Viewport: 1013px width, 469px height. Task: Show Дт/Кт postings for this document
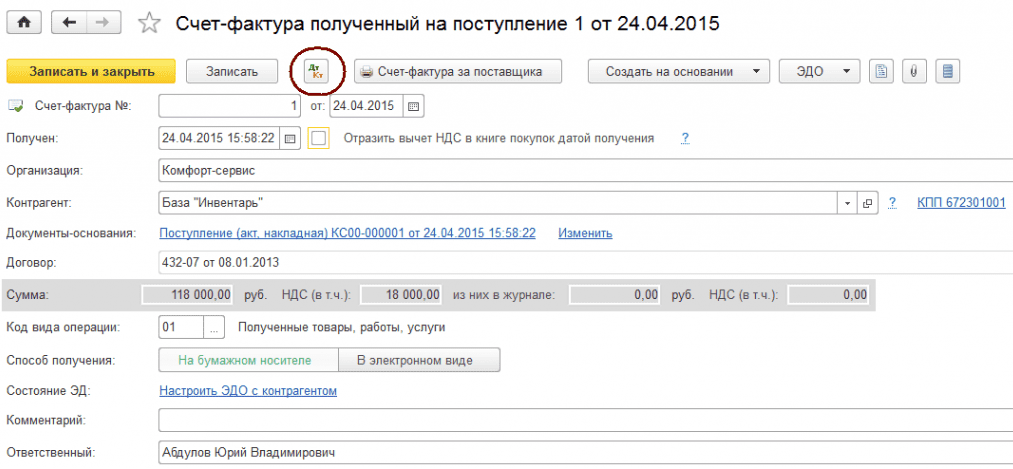pos(315,71)
